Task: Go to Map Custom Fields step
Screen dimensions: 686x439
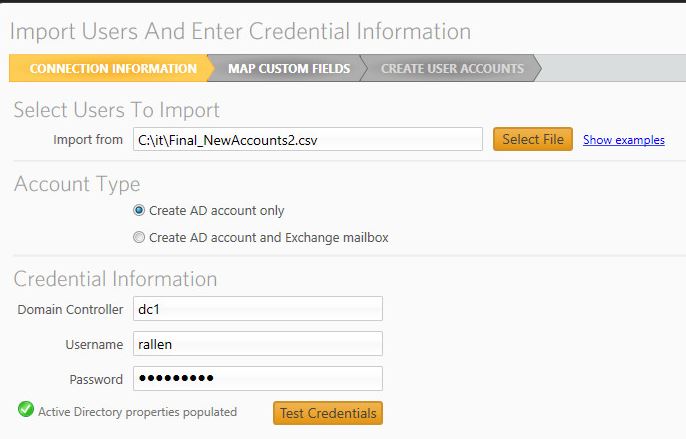Action: click(x=289, y=68)
